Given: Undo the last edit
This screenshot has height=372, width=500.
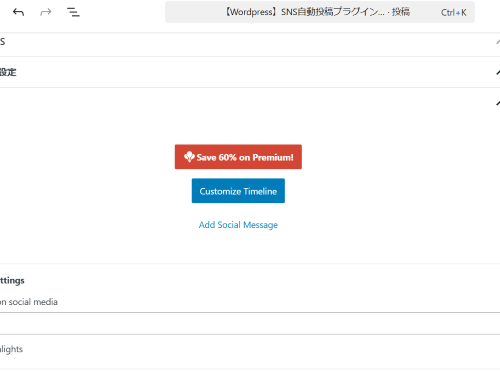Looking at the screenshot, I should point(18,12).
